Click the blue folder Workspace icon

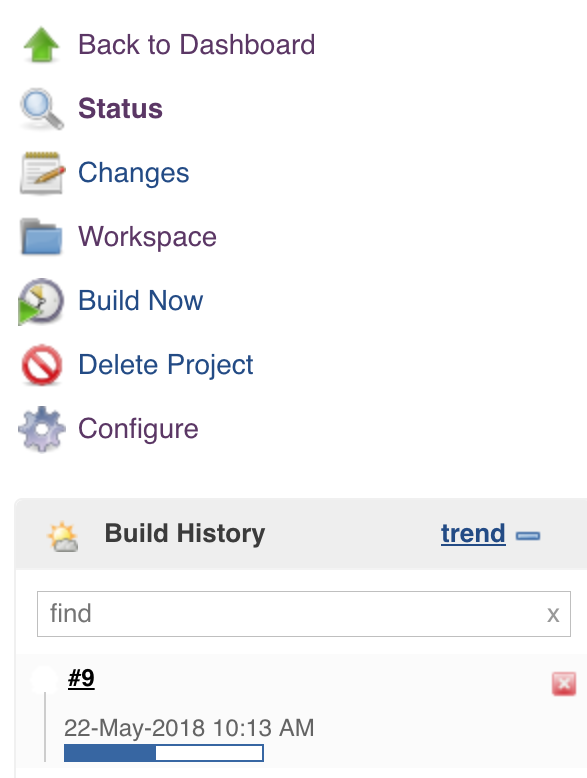(42, 237)
